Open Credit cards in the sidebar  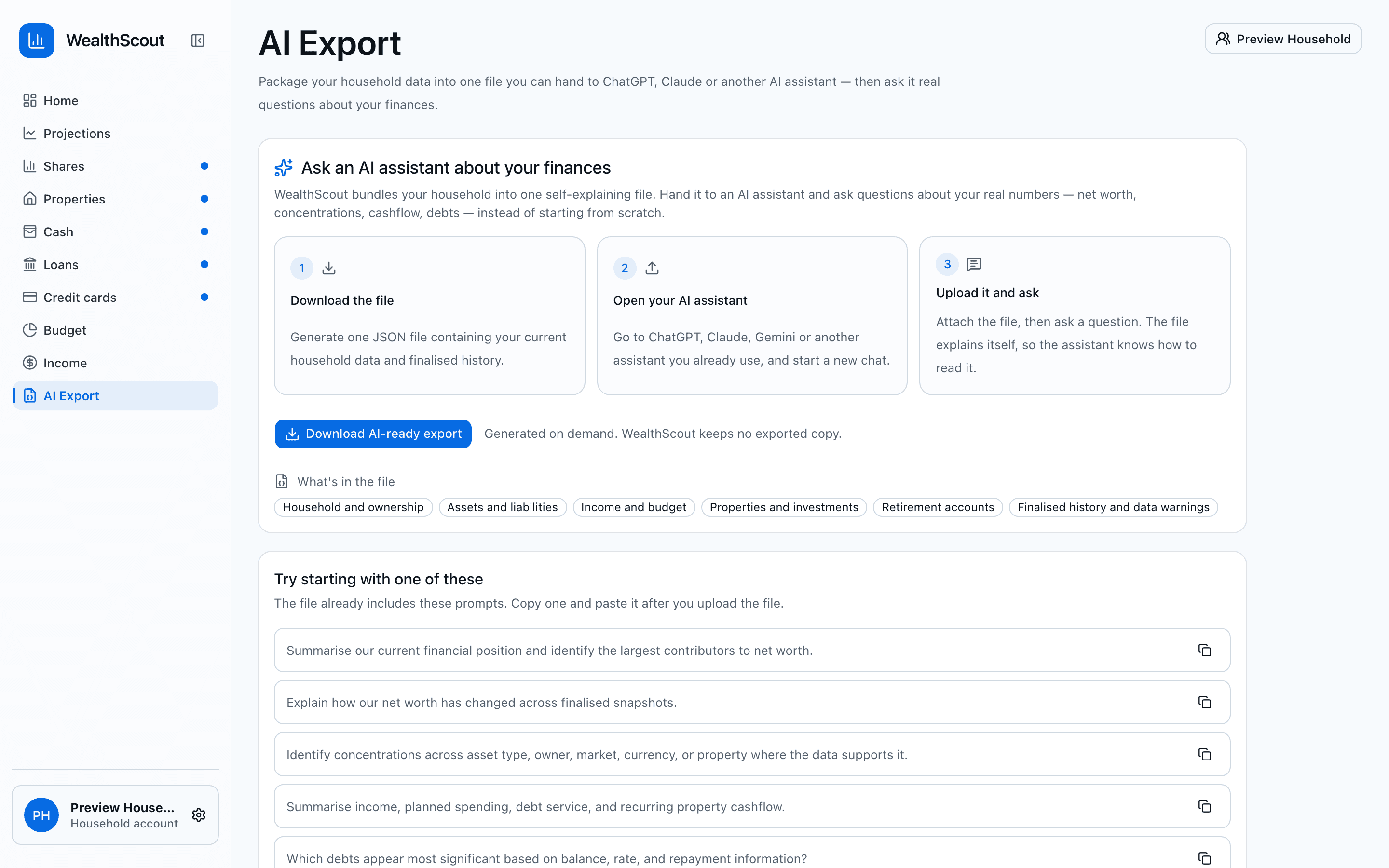point(115,297)
